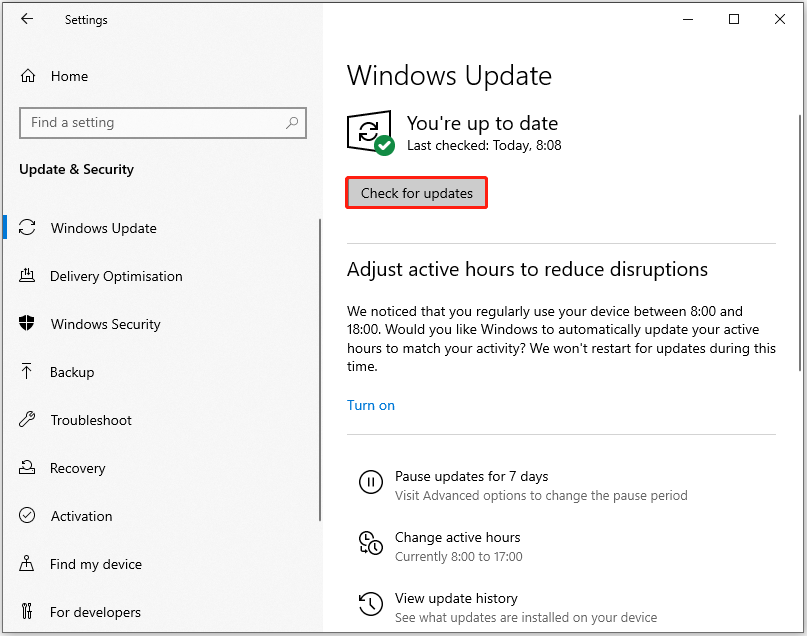Click the search magnifier icon
This screenshot has height=636, width=807.
[x=292, y=123]
